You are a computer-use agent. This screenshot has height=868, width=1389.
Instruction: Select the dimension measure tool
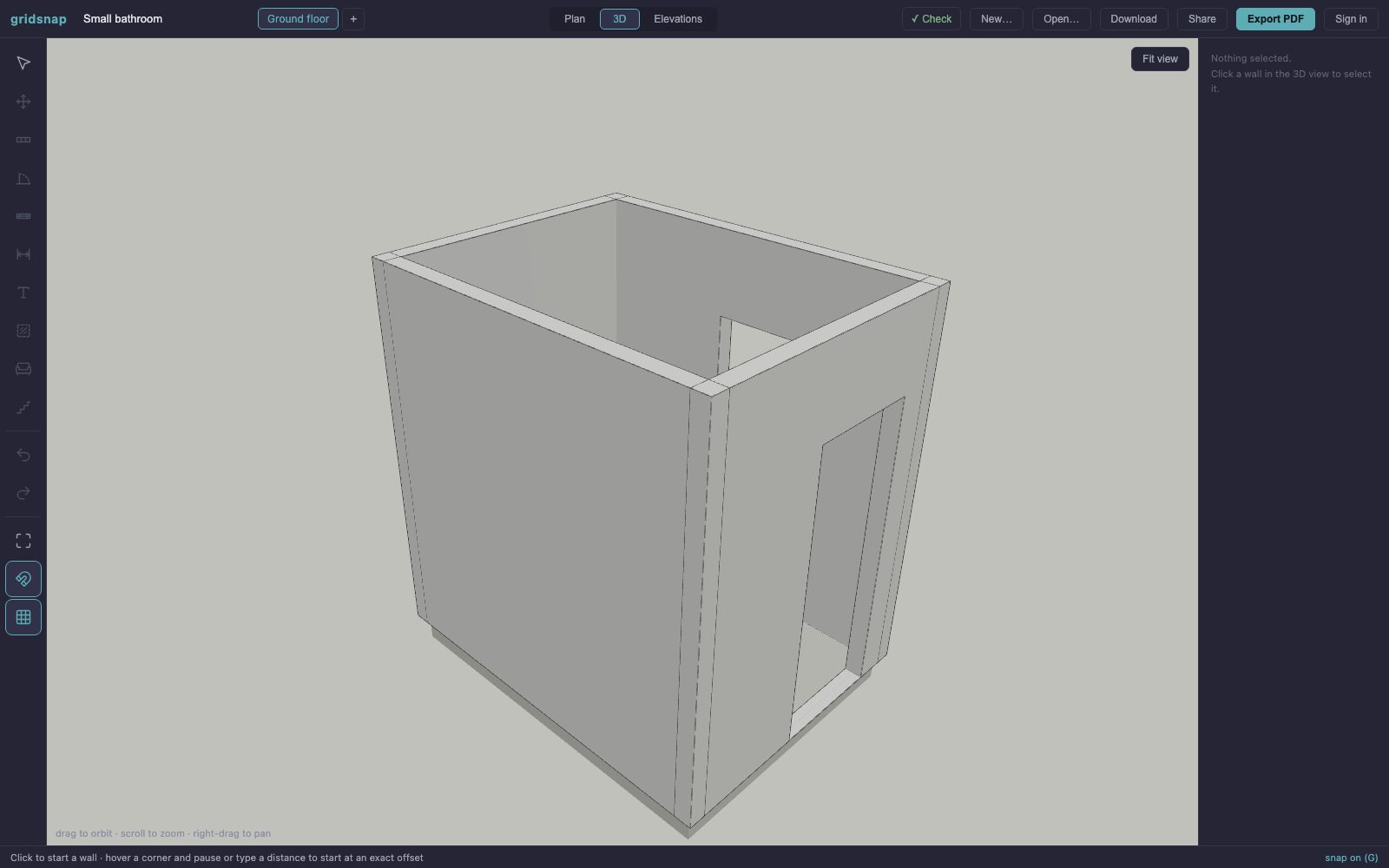(23, 254)
